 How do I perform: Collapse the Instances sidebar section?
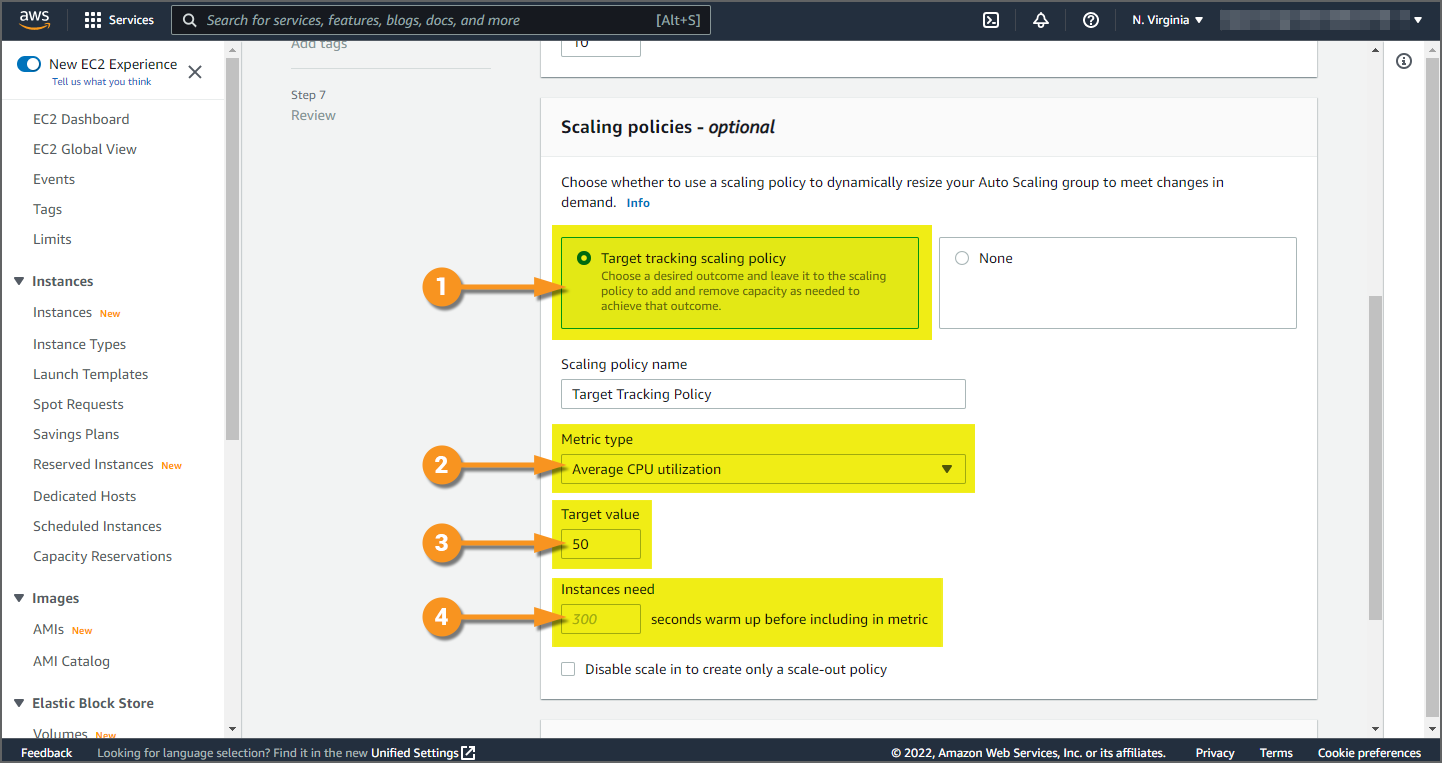19,281
